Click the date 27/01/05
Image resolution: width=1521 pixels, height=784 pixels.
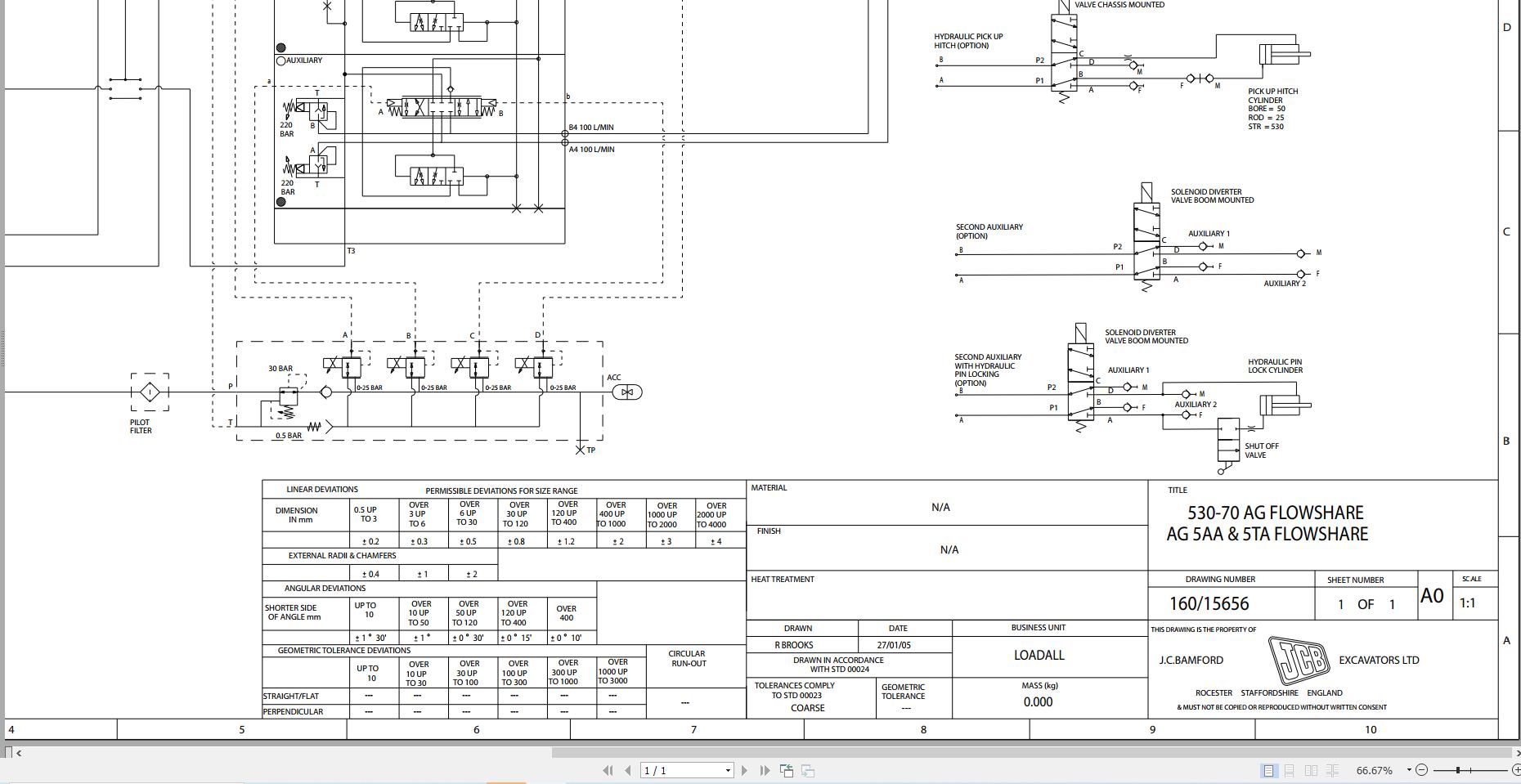pos(894,645)
